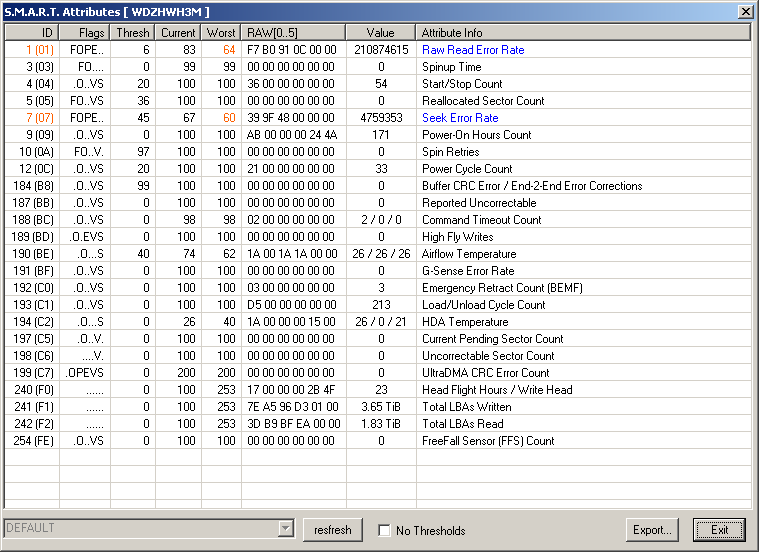
Task: Select the Seek Error Rate attribute
Action: tap(459, 118)
